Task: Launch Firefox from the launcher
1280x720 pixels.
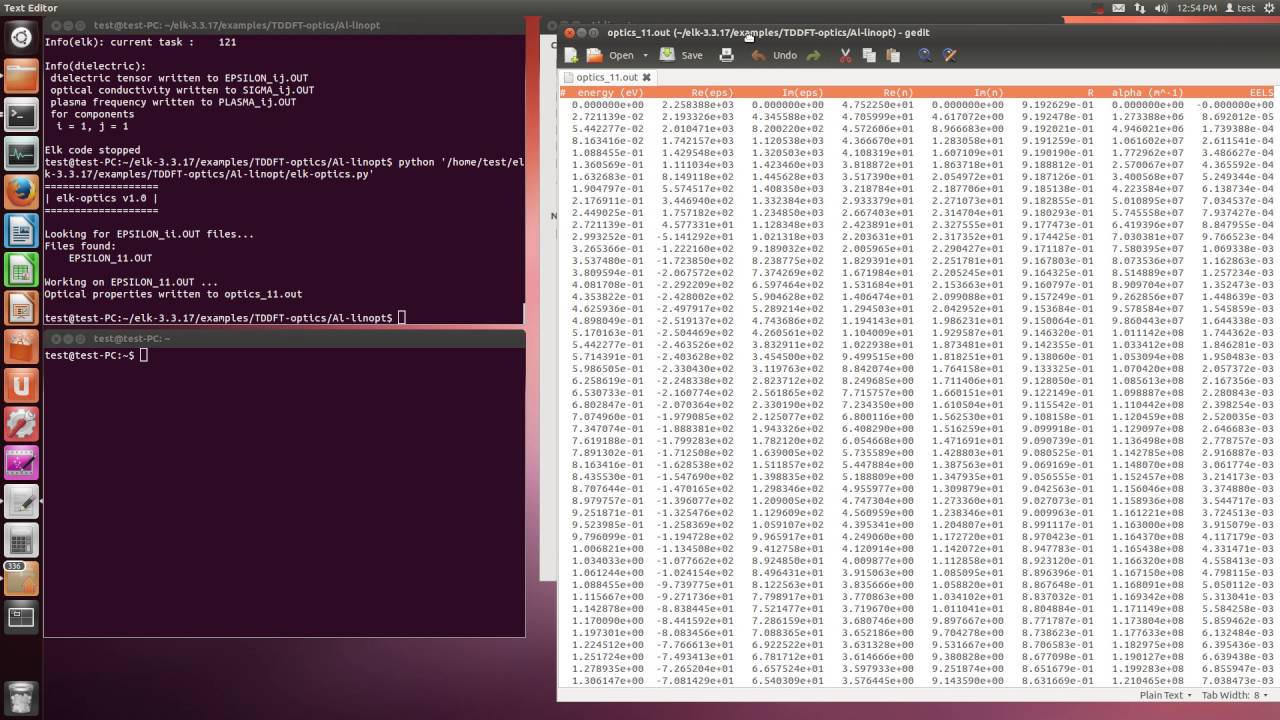Action: [21, 190]
